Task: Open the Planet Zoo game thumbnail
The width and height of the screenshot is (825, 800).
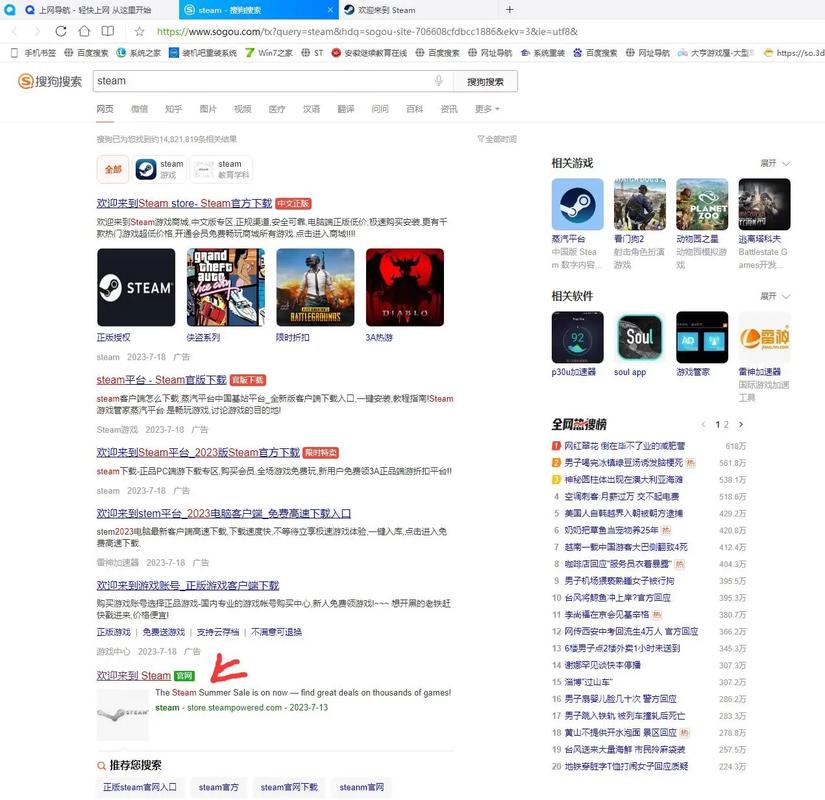Action: (702, 204)
